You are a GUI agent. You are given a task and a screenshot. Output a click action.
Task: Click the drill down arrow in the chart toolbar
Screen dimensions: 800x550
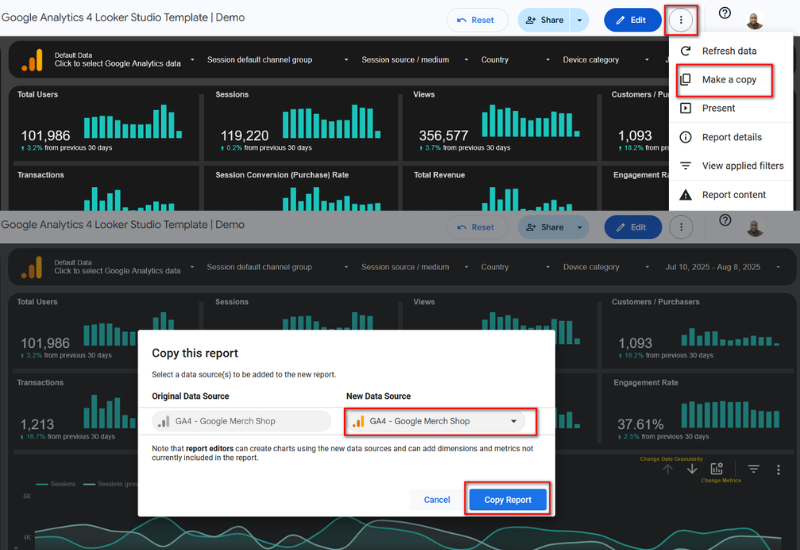click(692, 469)
